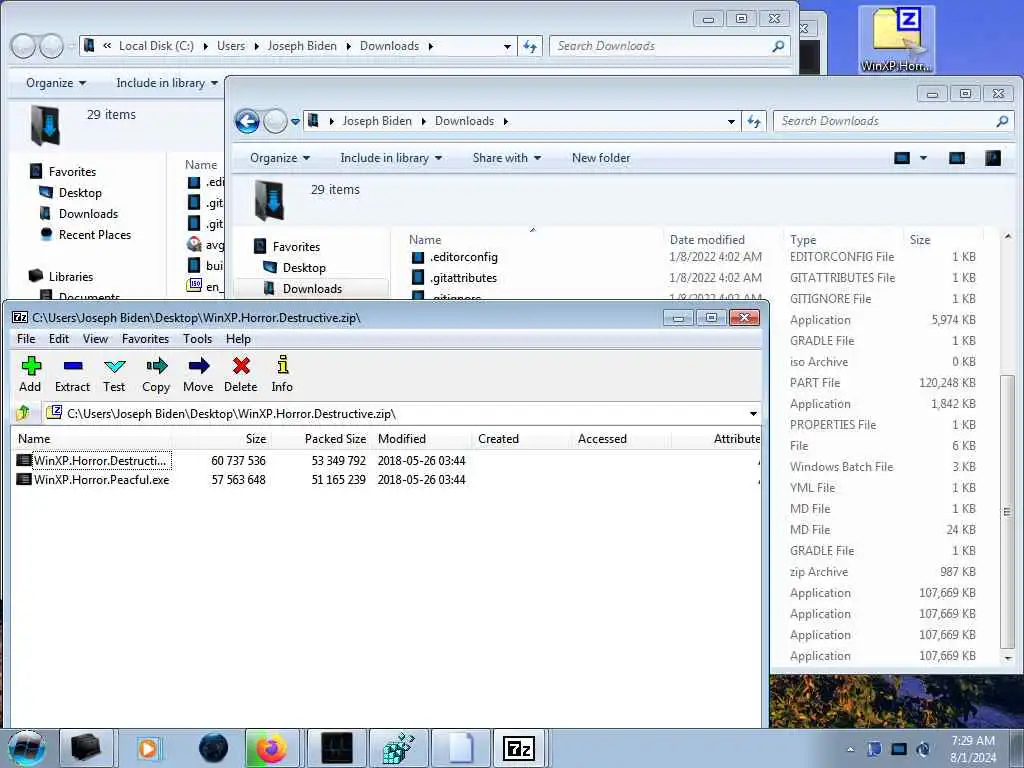1024x768 pixels.
Task: Open the View menu in 7-Zip
Action: [x=95, y=338]
